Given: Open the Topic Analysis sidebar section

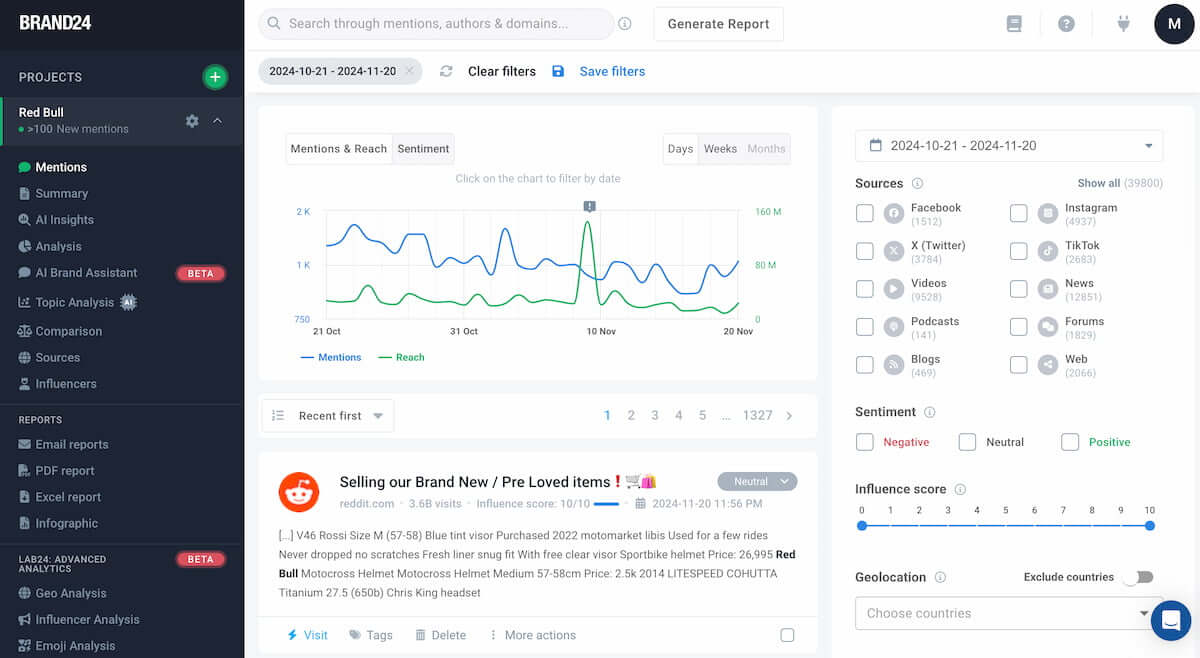Looking at the screenshot, I should click(x=75, y=302).
